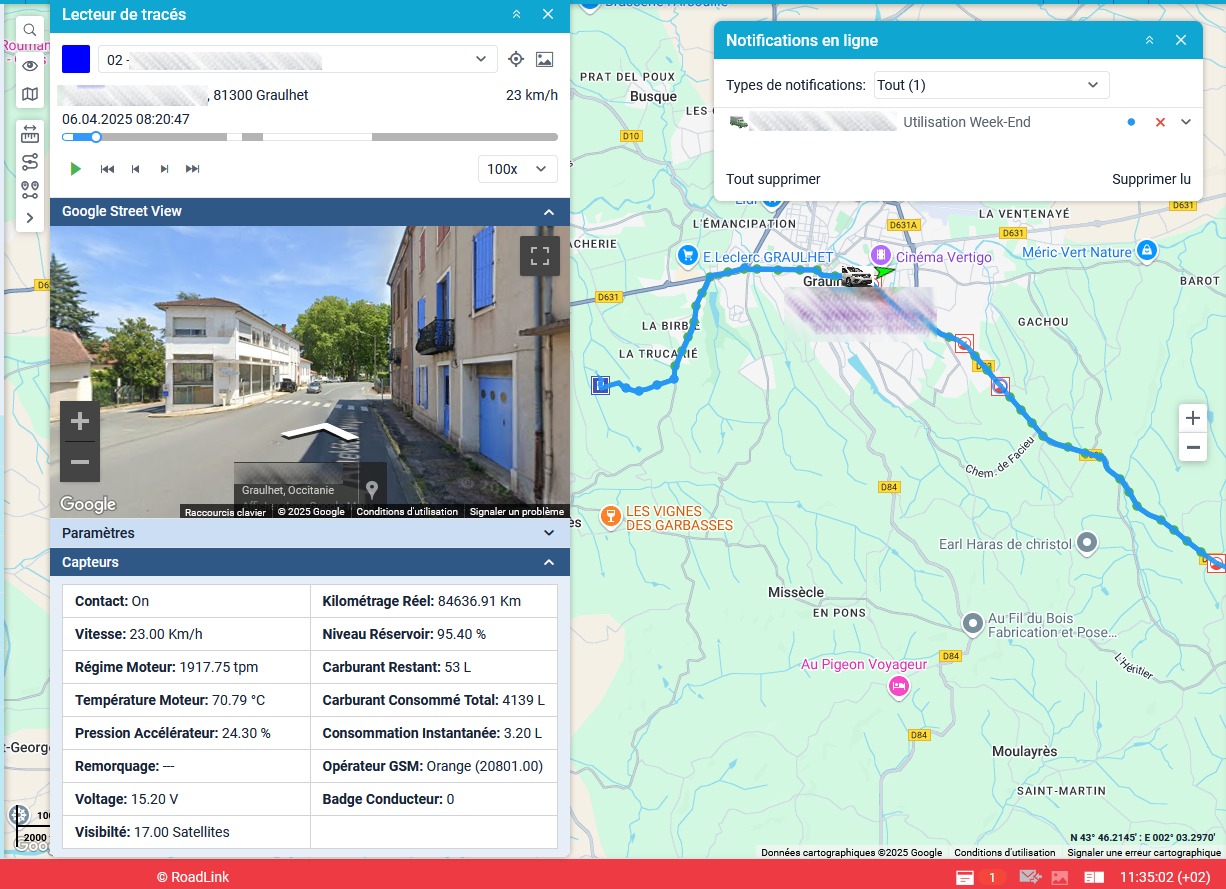Select the point-to-point markers tool
The width and height of the screenshot is (1226, 889).
(x=30, y=189)
